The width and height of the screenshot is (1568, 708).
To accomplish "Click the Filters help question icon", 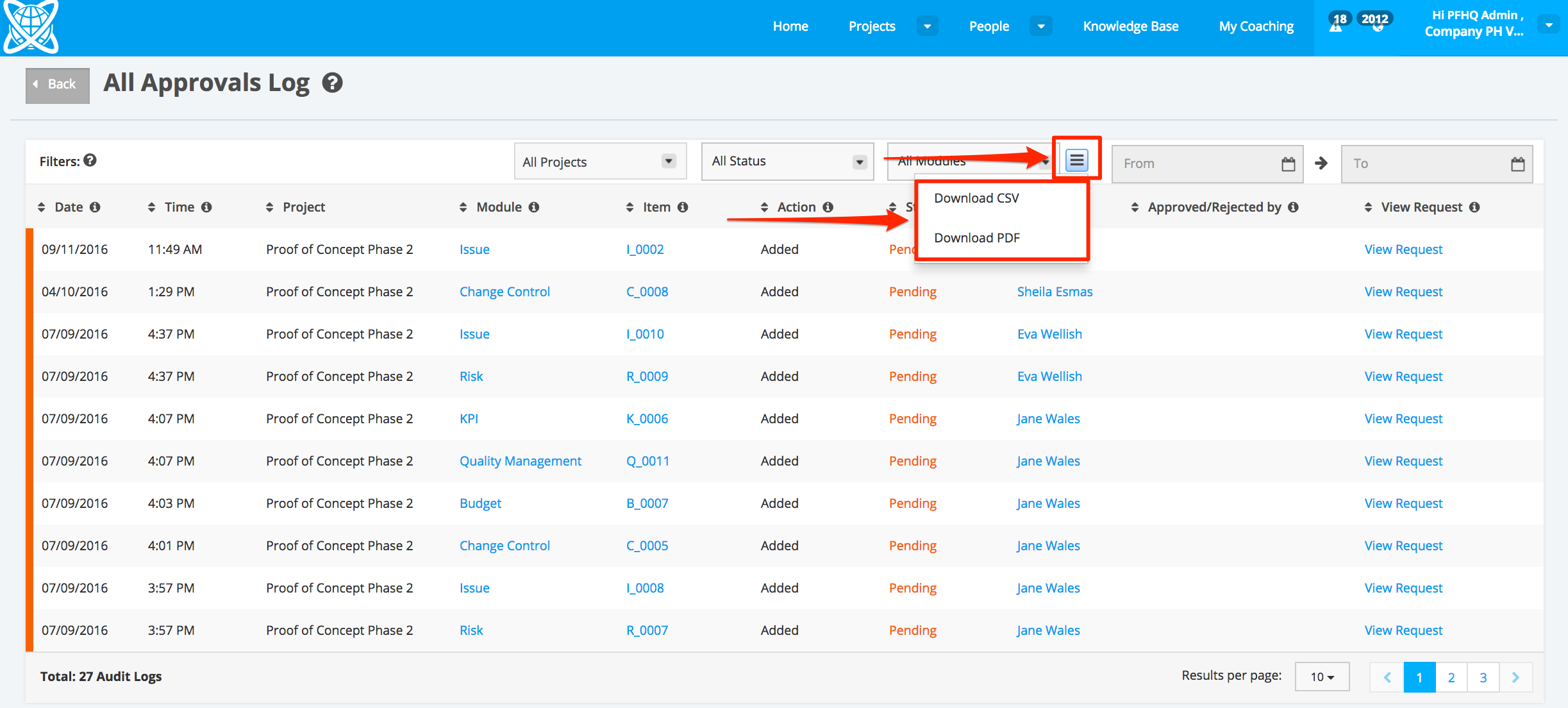I will [90, 160].
